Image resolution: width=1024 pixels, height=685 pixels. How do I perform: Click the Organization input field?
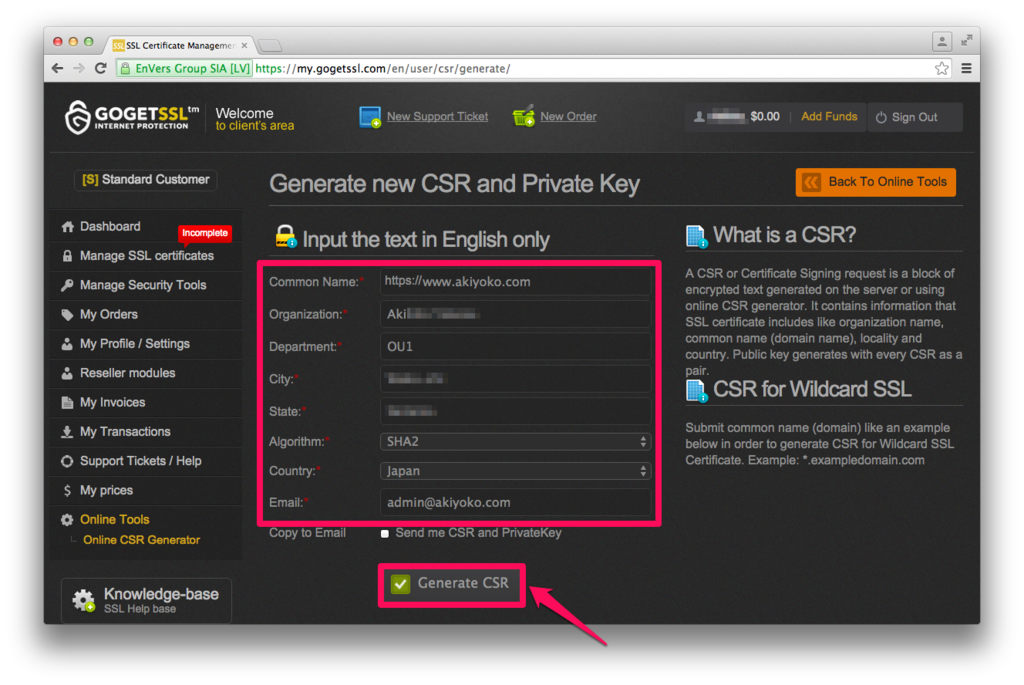point(515,315)
